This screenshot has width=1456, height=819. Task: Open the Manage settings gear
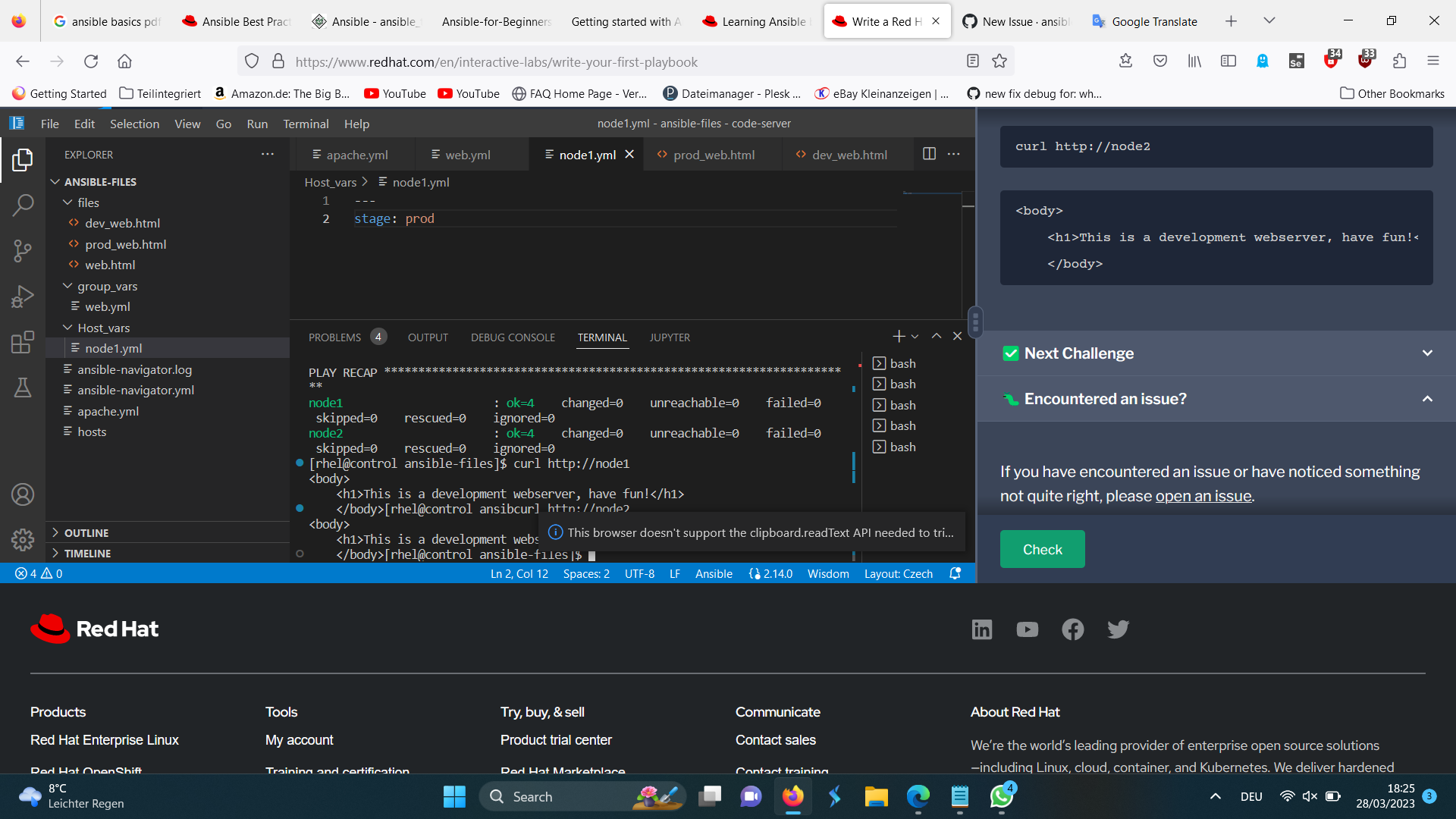[x=23, y=540]
